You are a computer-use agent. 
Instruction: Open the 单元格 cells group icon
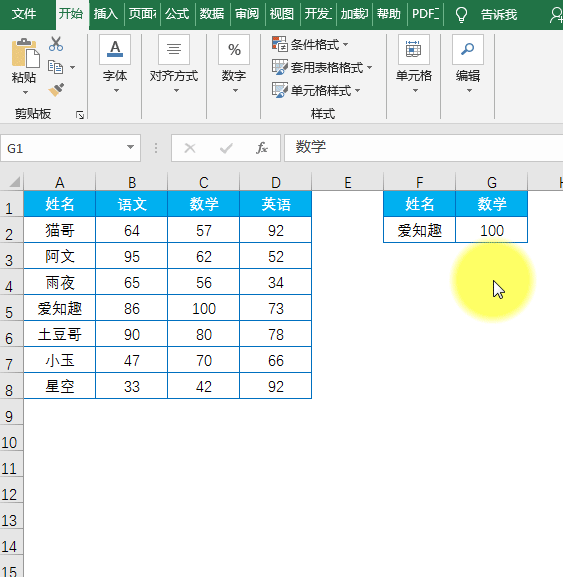[414, 50]
